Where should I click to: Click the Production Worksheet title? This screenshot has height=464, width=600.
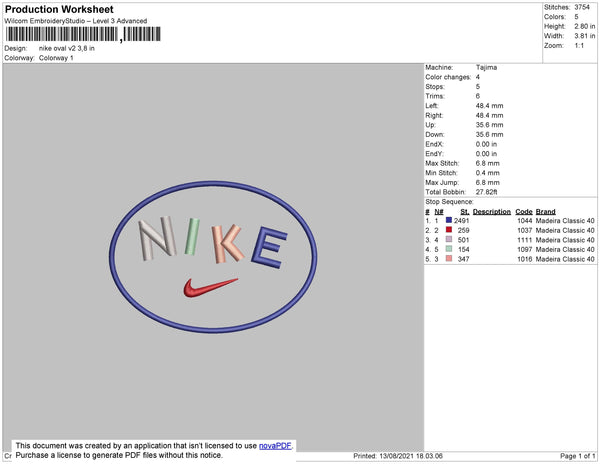click(59, 9)
